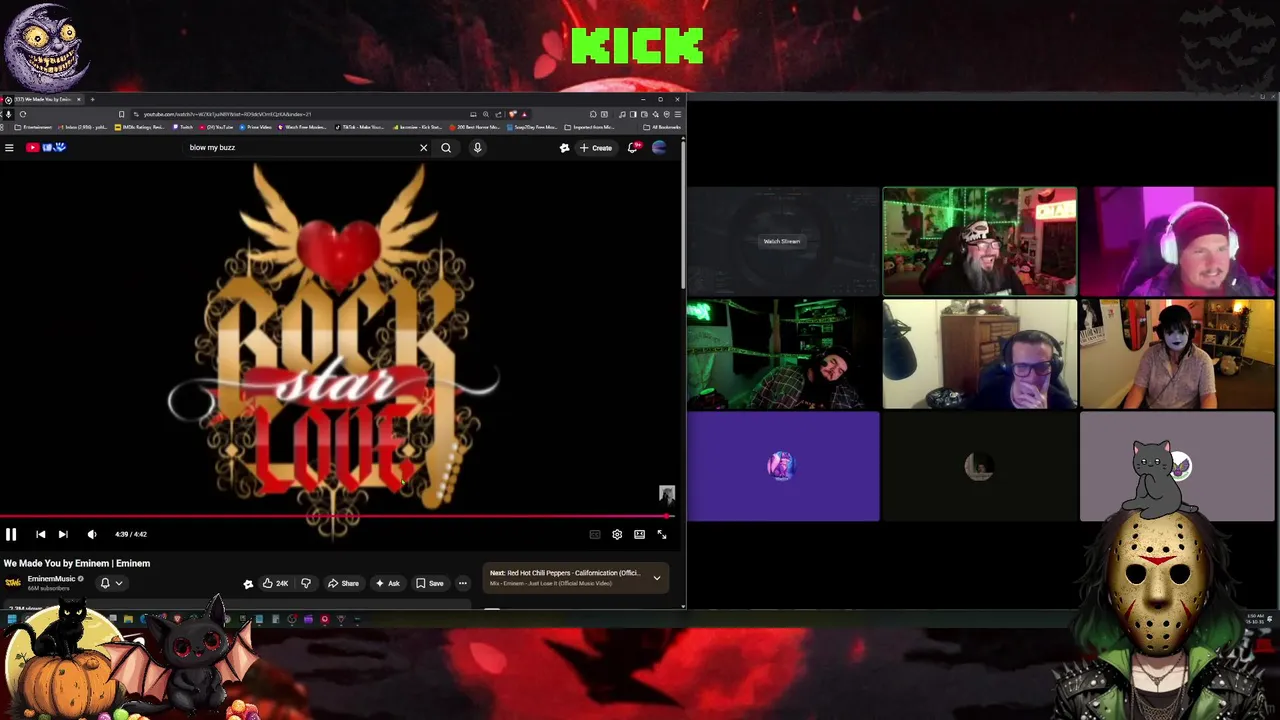Screen dimensions: 1280x720
Task: Click the search magnifier button
Action: (446, 148)
